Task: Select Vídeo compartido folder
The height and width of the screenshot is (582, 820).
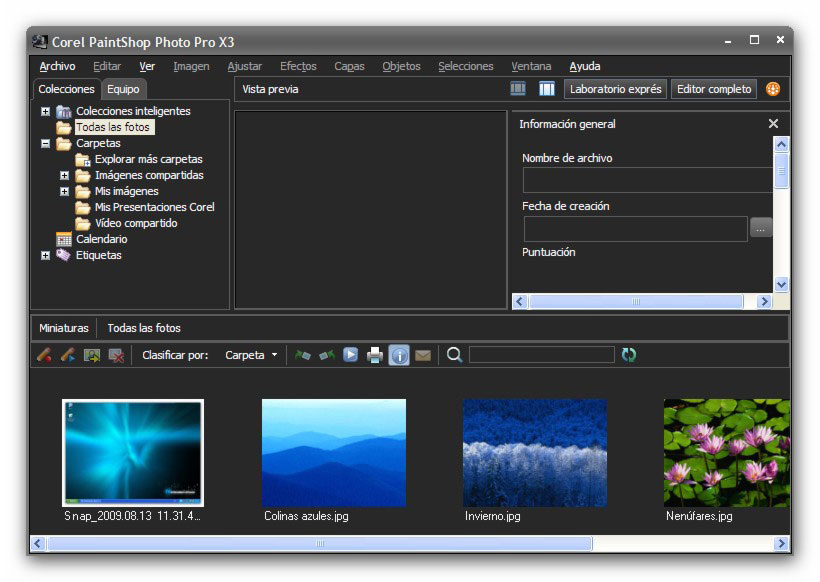Action: (x=136, y=223)
